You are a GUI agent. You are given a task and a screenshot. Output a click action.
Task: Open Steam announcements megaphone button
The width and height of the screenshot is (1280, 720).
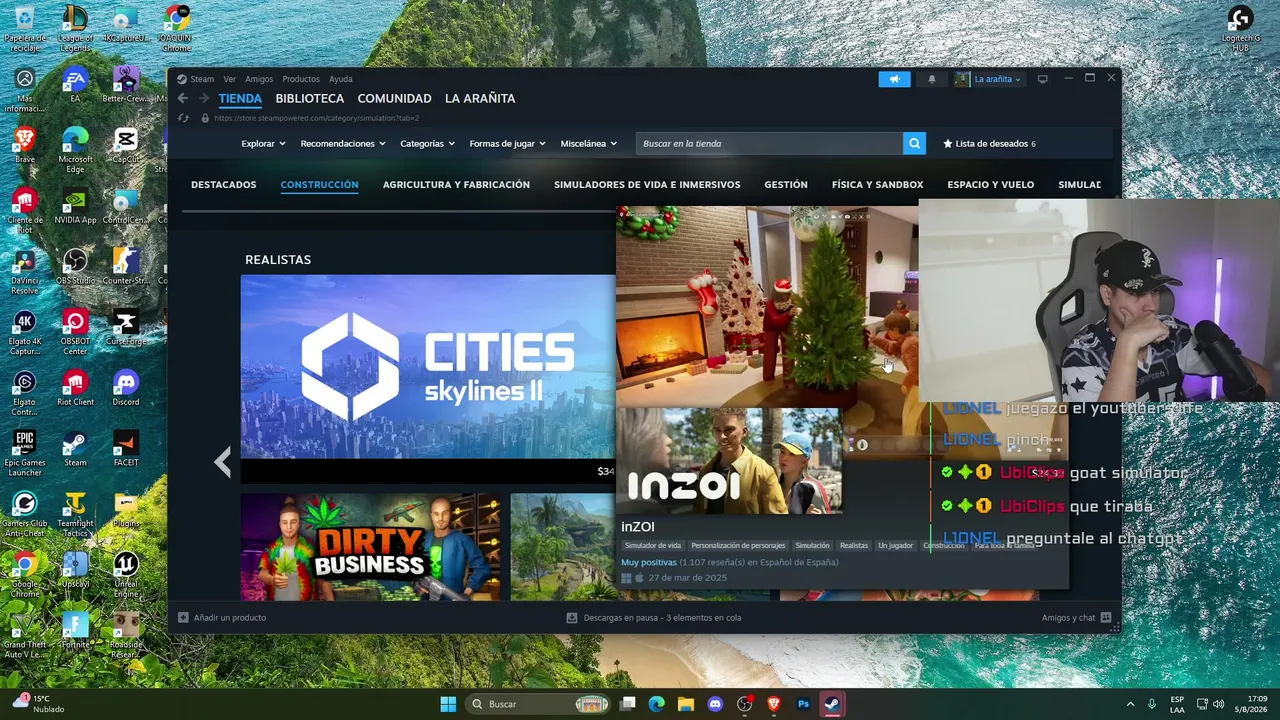(895, 79)
